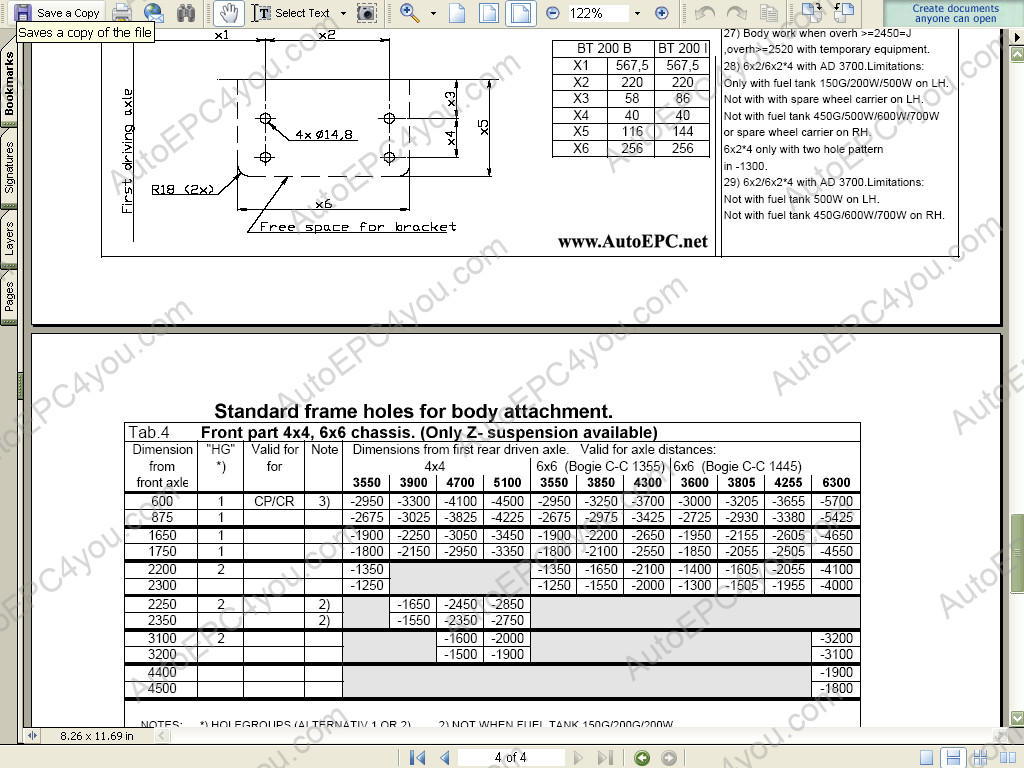The width and height of the screenshot is (1024, 768).
Task: Click the Save a Copy button
Action: (58, 13)
